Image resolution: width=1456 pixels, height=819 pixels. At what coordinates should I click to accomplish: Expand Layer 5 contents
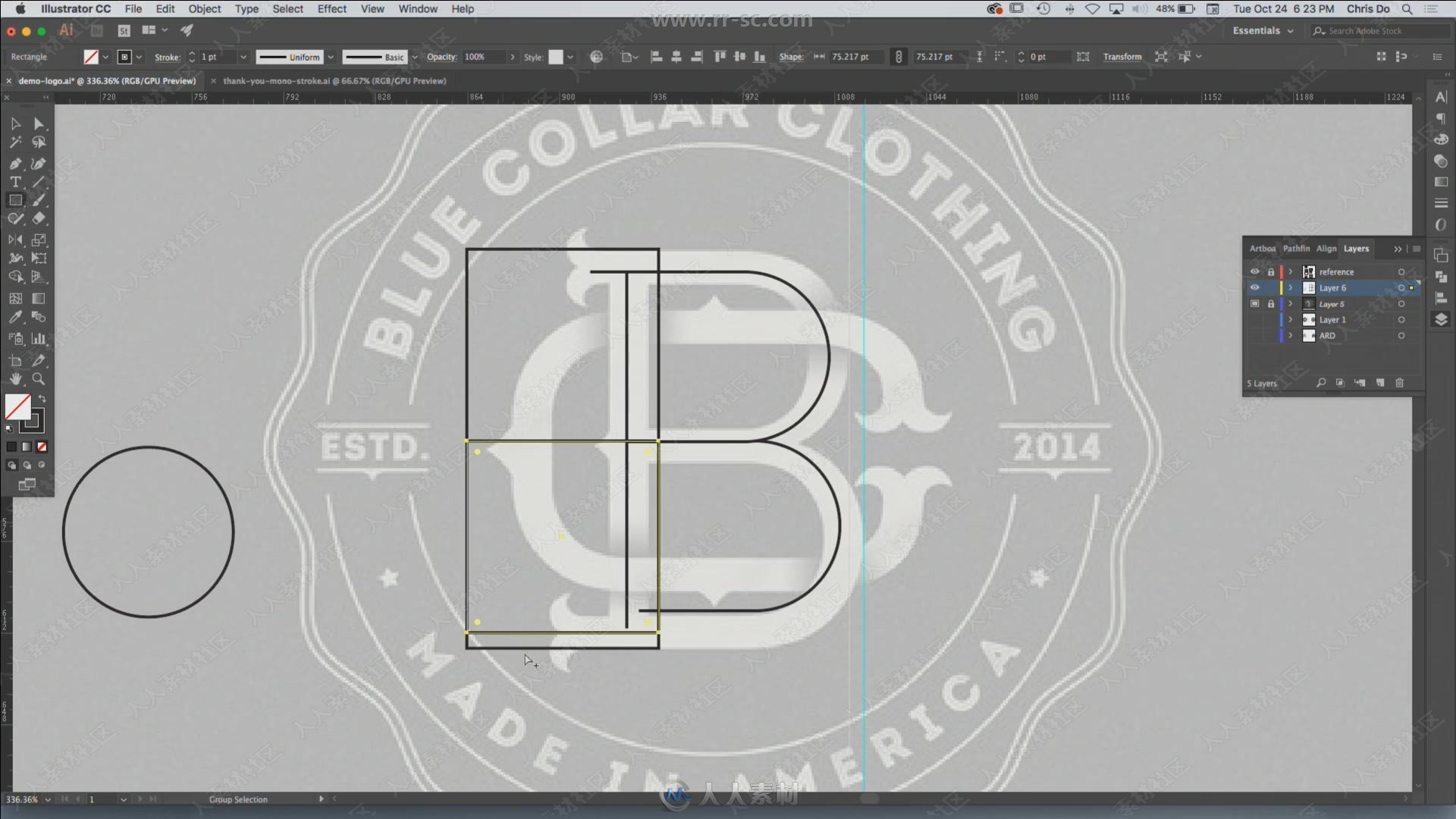tap(1291, 303)
